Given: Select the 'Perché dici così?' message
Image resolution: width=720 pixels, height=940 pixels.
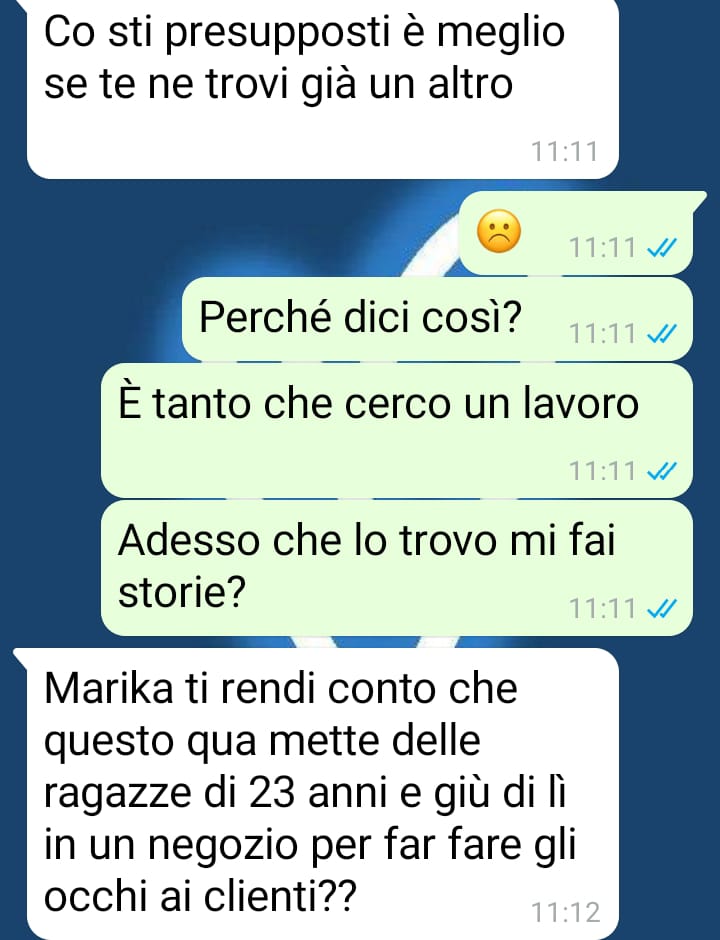Looking at the screenshot, I should [437, 318].
